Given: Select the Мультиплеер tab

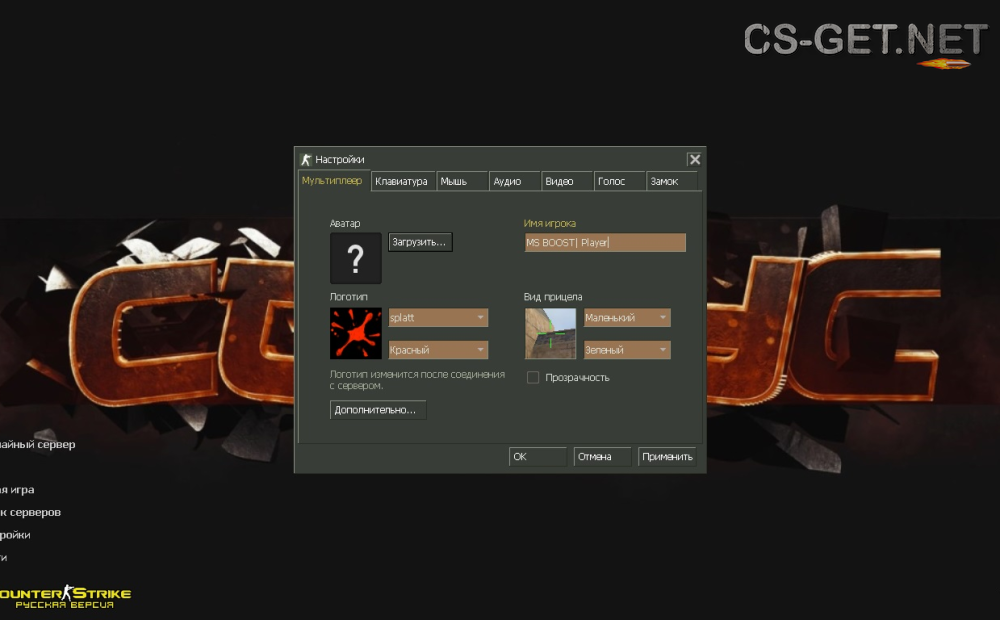Looking at the screenshot, I should coord(334,181).
